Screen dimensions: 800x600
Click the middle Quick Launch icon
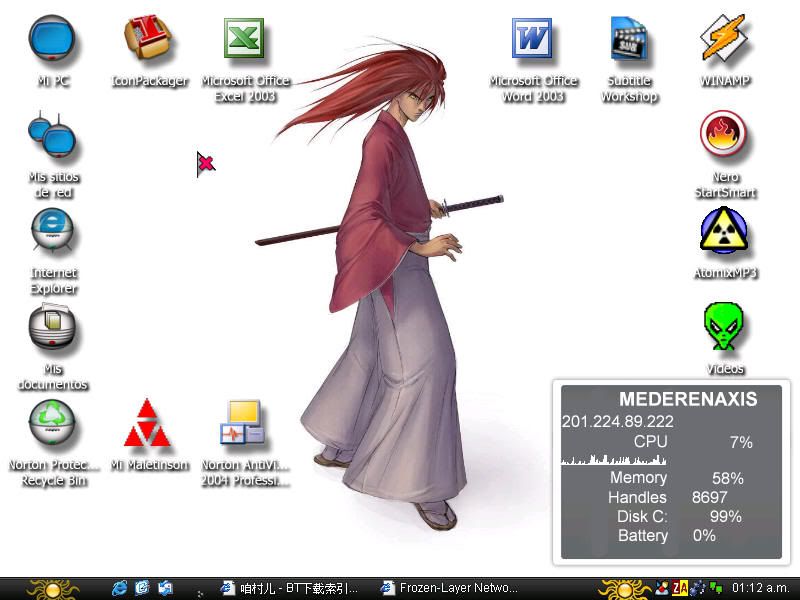click(142, 588)
